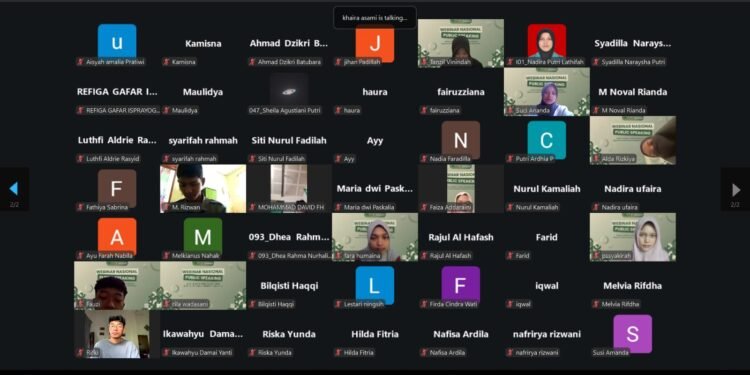Select pasyakirah's video tile

[633, 237]
